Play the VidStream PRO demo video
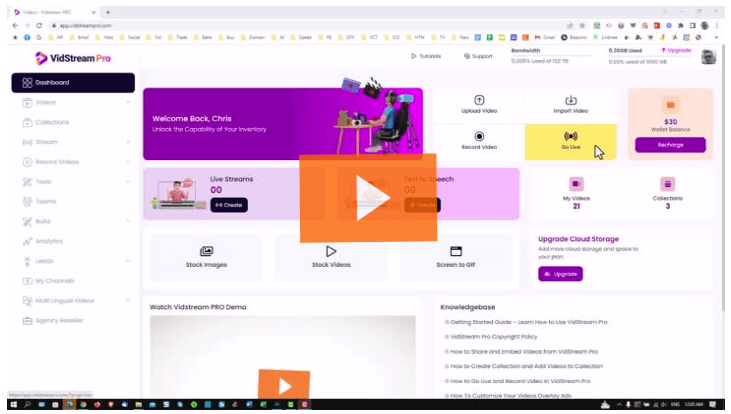Screen dimensions: 731x414 point(284,385)
